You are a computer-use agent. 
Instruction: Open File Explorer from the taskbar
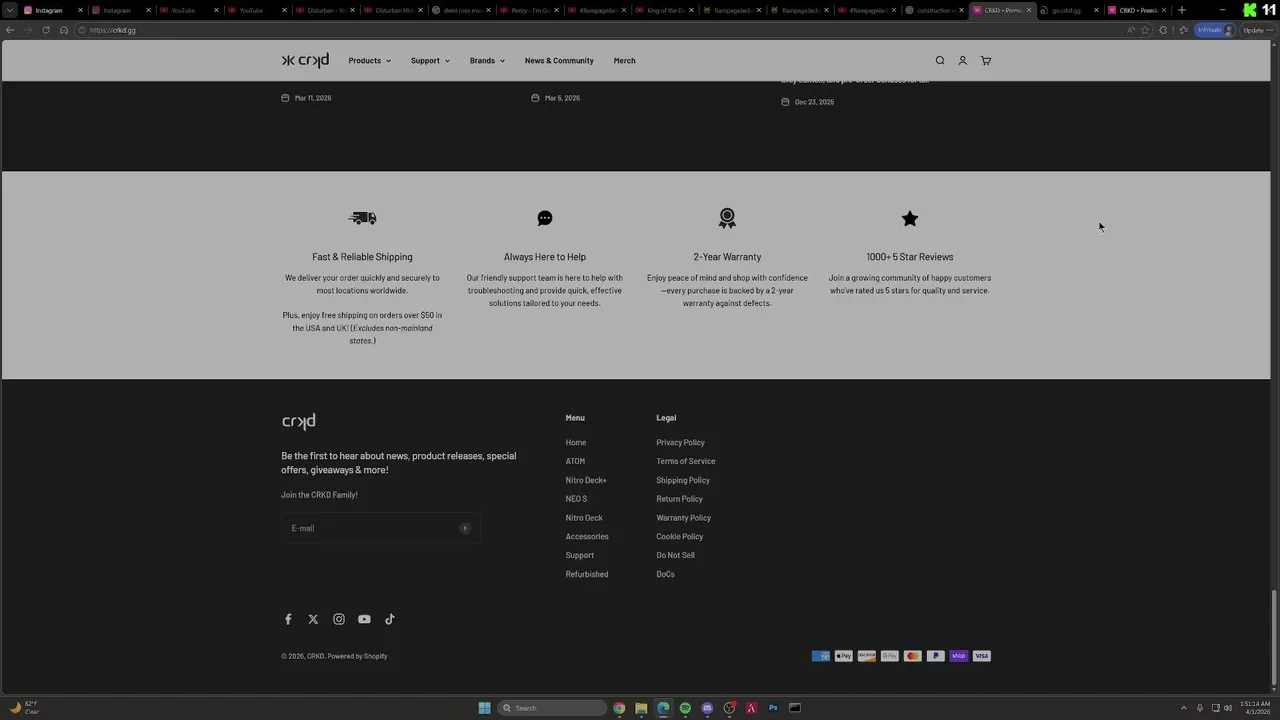[x=641, y=708]
